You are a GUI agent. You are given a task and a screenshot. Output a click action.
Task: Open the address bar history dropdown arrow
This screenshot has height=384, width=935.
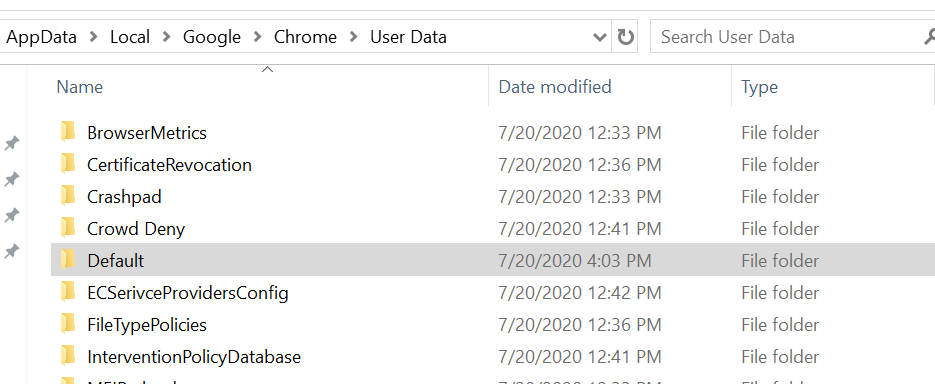click(600, 38)
